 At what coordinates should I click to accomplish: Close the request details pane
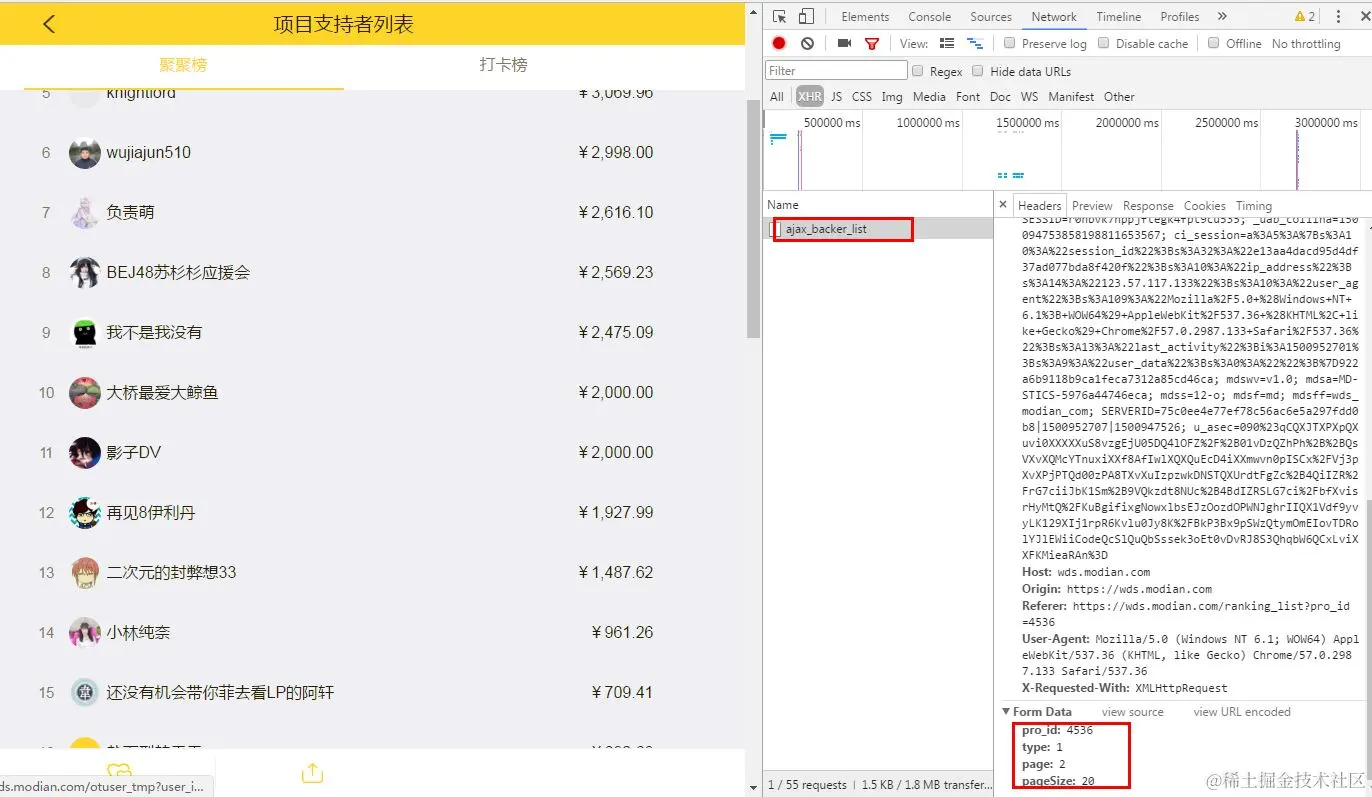(1003, 205)
